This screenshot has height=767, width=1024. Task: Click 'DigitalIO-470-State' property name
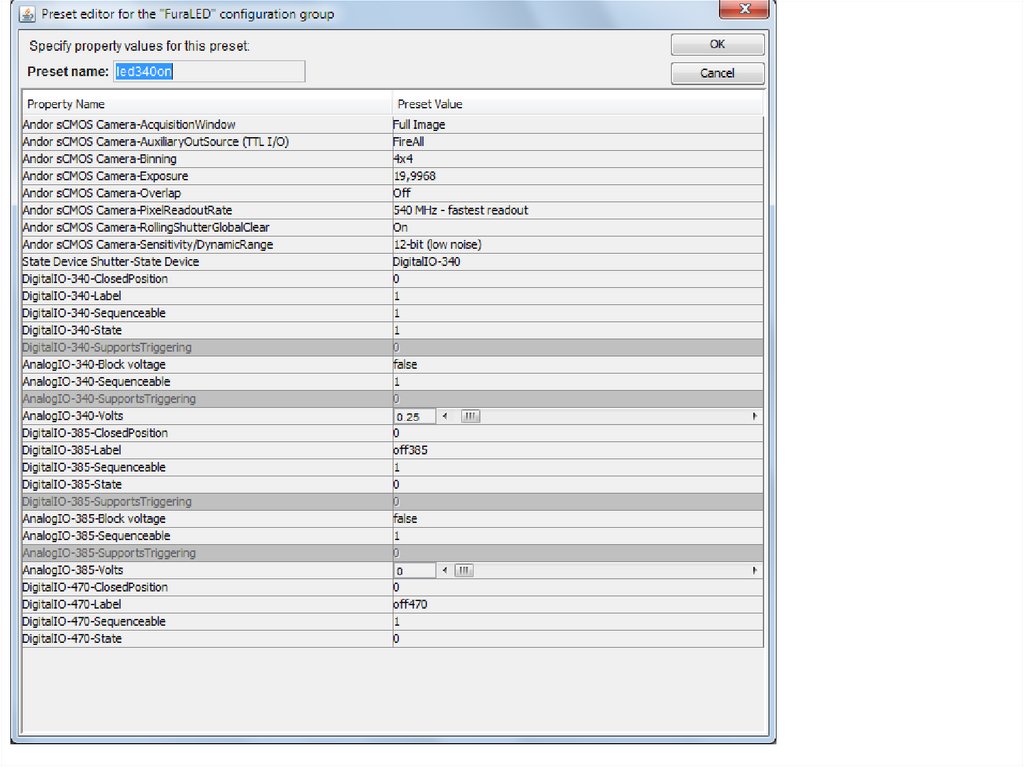(x=72, y=638)
